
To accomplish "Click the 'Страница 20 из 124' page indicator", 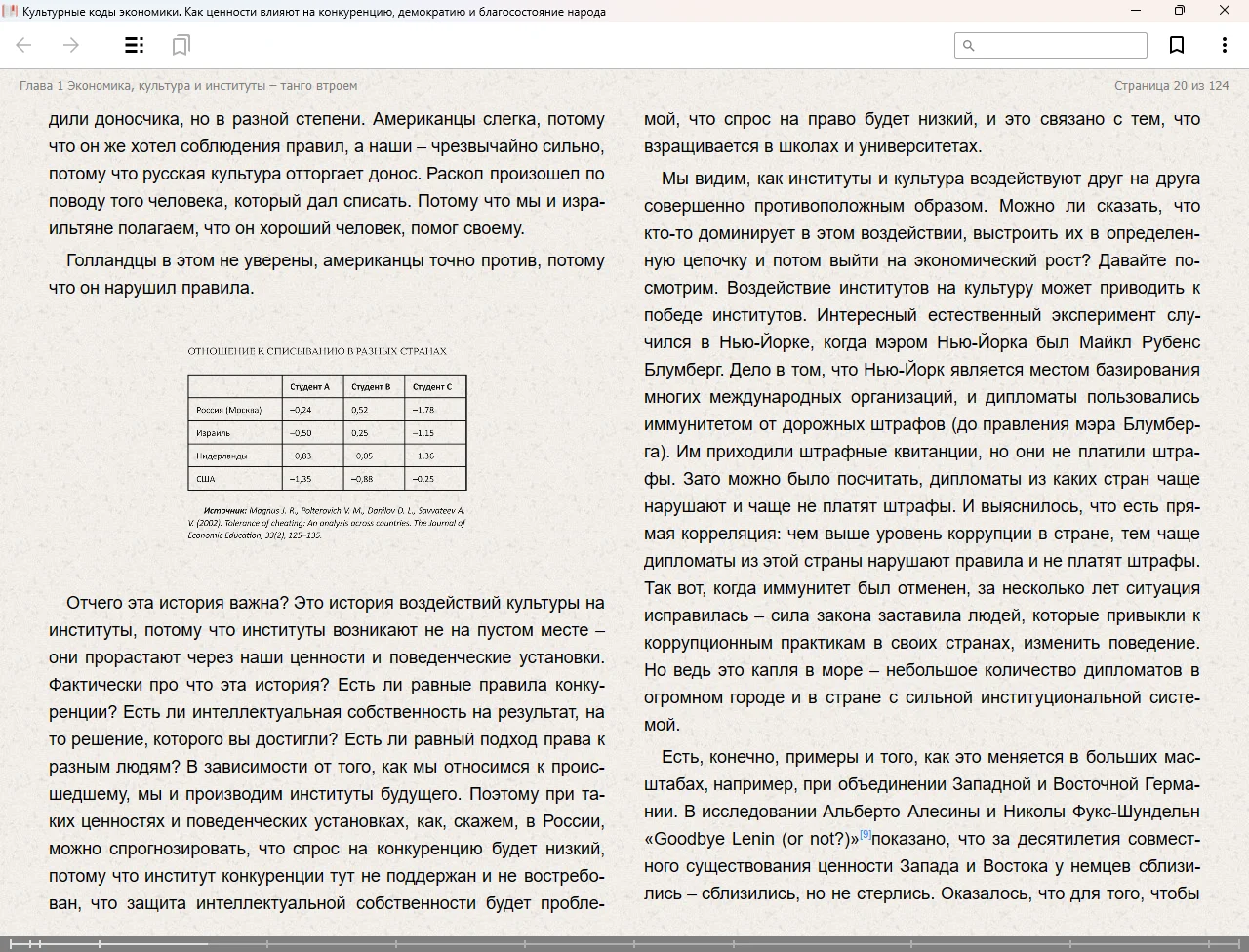I will tap(1171, 86).
